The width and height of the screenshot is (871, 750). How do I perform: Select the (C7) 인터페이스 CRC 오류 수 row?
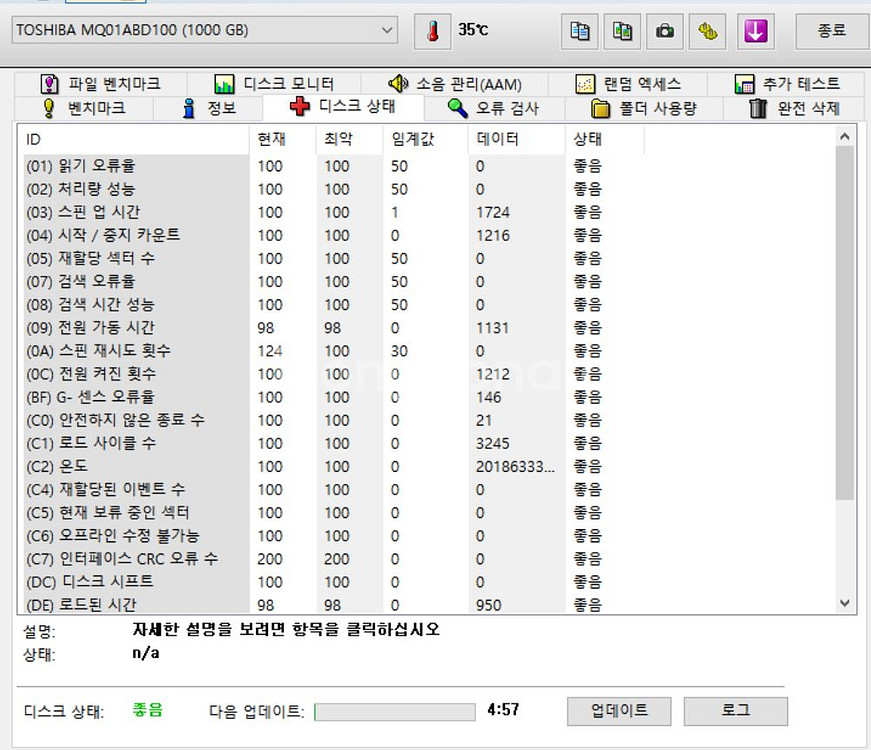point(333,559)
